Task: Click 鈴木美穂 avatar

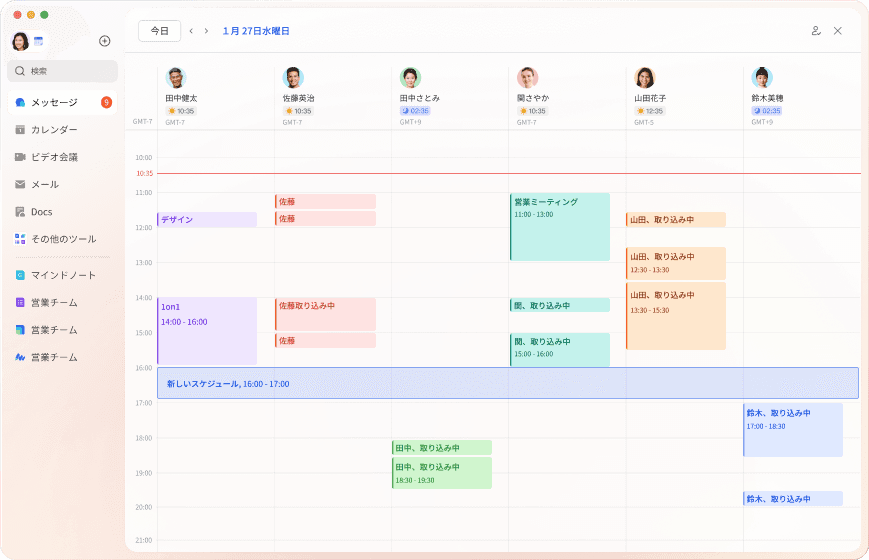Action: pos(762,78)
